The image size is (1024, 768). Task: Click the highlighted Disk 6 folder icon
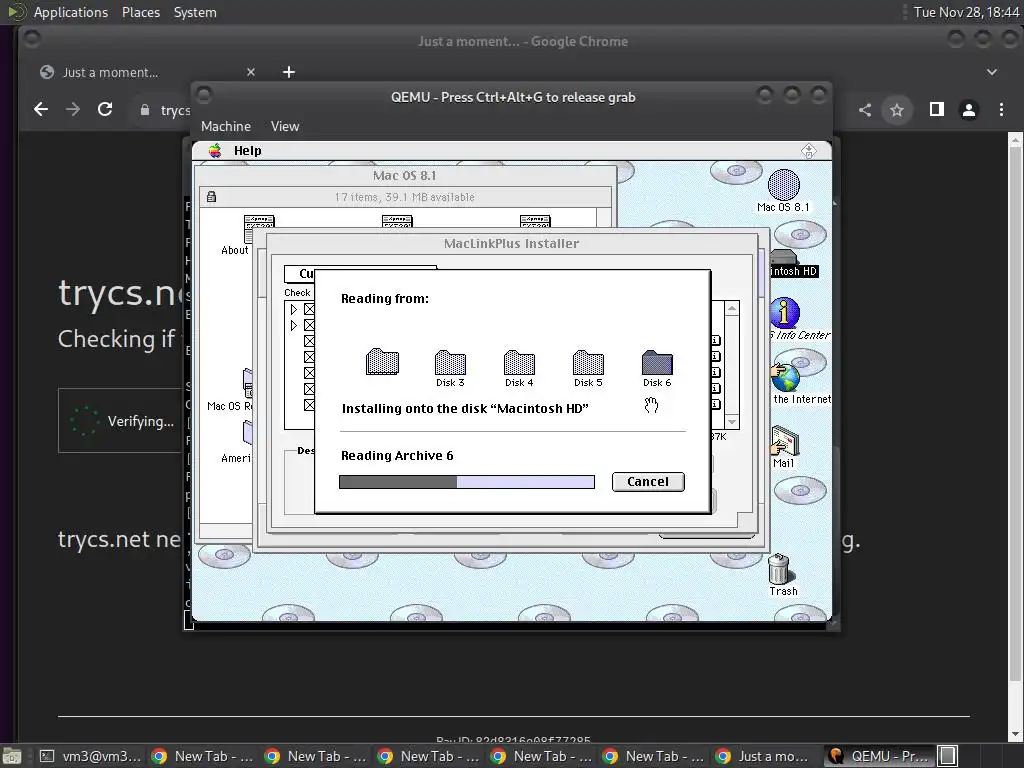(x=657, y=363)
